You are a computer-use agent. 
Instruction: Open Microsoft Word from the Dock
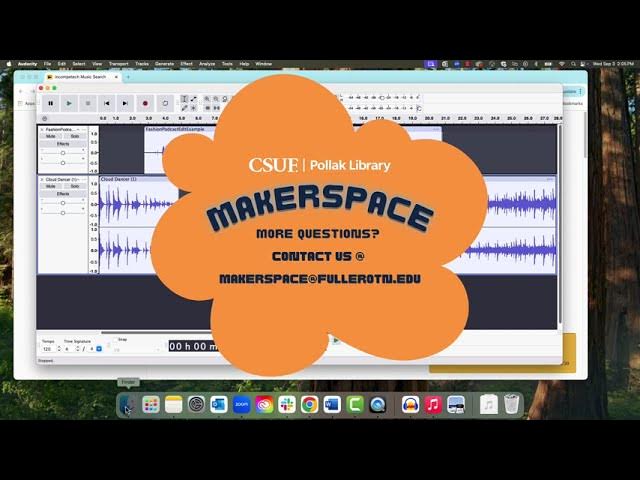pos(332,405)
